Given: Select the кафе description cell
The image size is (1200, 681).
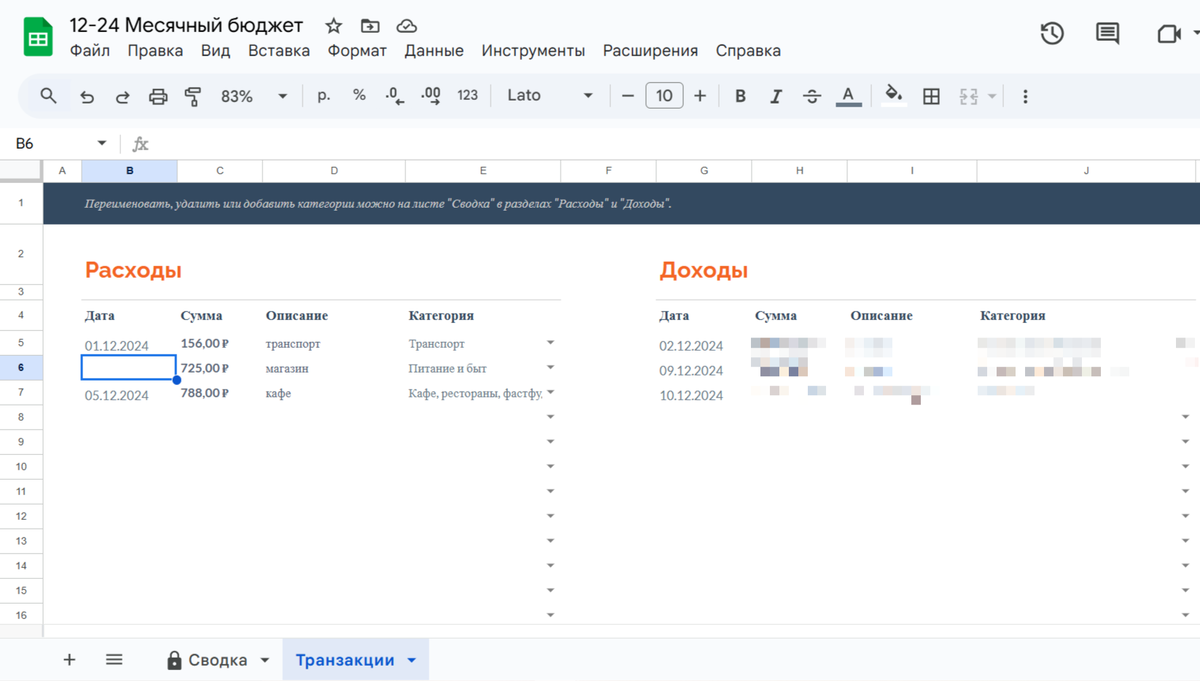Looking at the screenshot, I should pos(333,393).
